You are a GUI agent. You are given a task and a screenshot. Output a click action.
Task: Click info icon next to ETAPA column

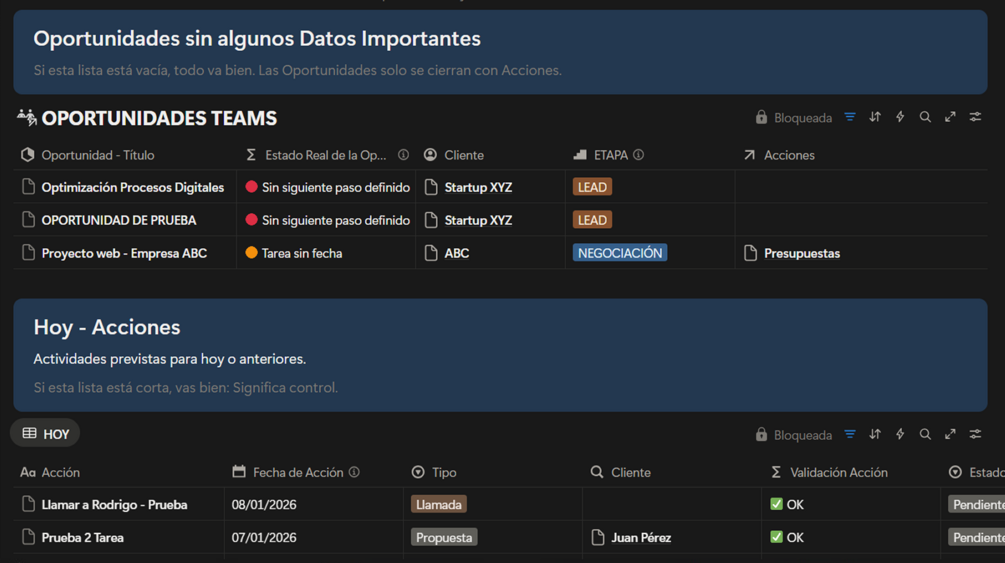point(638,155)
